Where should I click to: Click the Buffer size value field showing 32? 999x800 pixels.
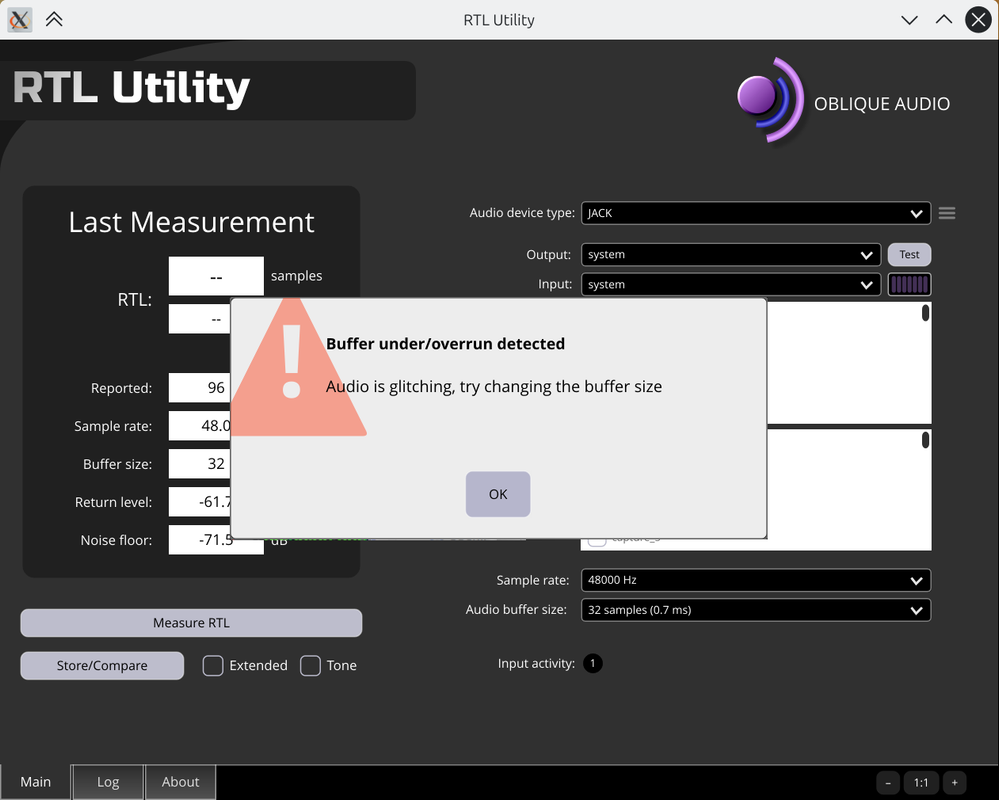pos(200,464)
